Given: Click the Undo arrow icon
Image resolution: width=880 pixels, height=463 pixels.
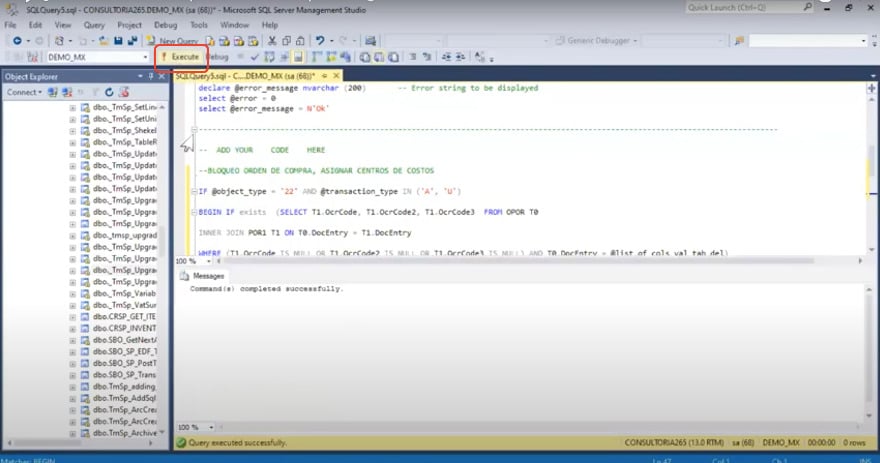Looking at the screenshot, I should (319, 41).
